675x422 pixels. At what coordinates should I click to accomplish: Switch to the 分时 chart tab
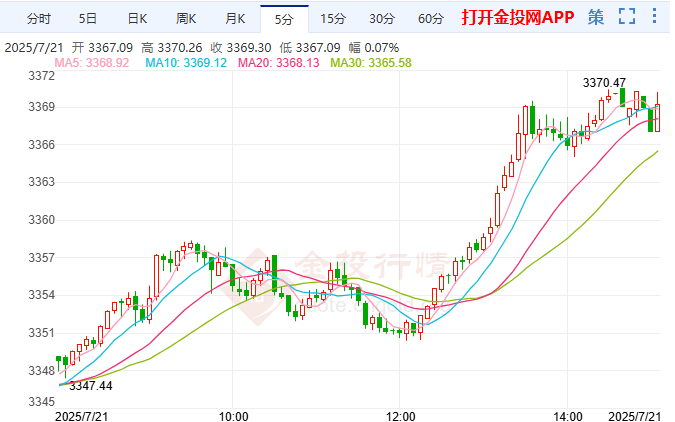[39, 19]
